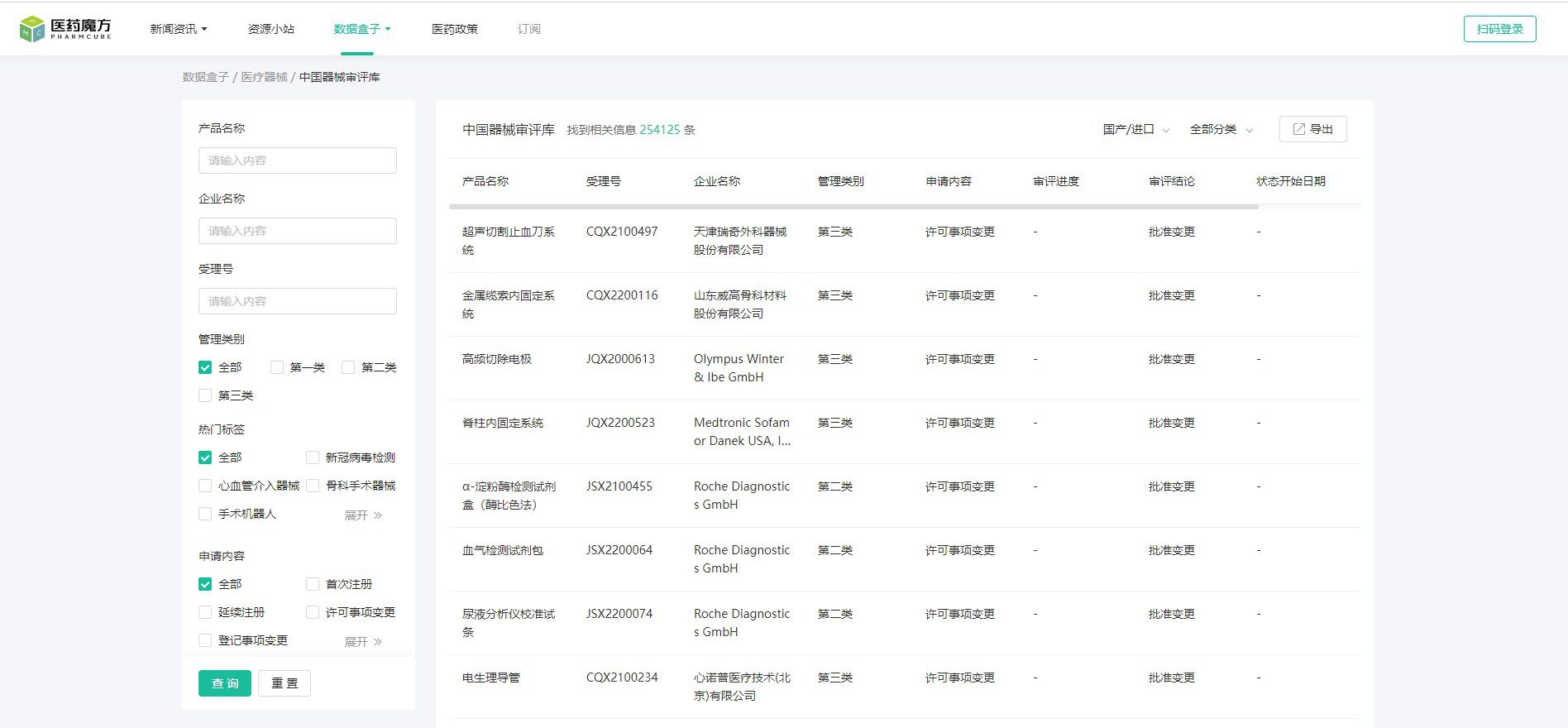Click the 心诺普医疗技术(北京)有限公司 cell

point(742,687)
